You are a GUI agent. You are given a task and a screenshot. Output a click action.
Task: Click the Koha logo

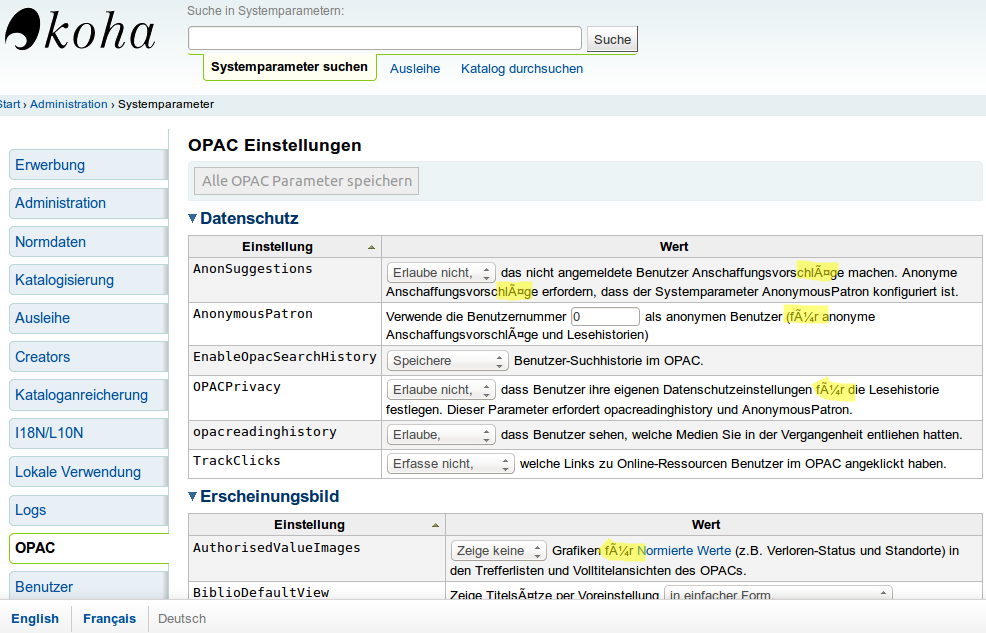pyautogui.click(x=80, y=30)
